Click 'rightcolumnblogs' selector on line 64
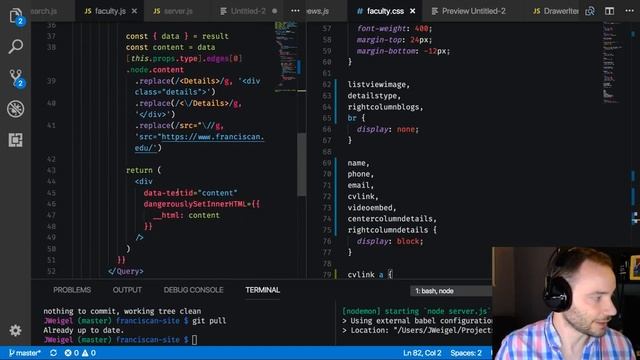 (x=383, y=107)
